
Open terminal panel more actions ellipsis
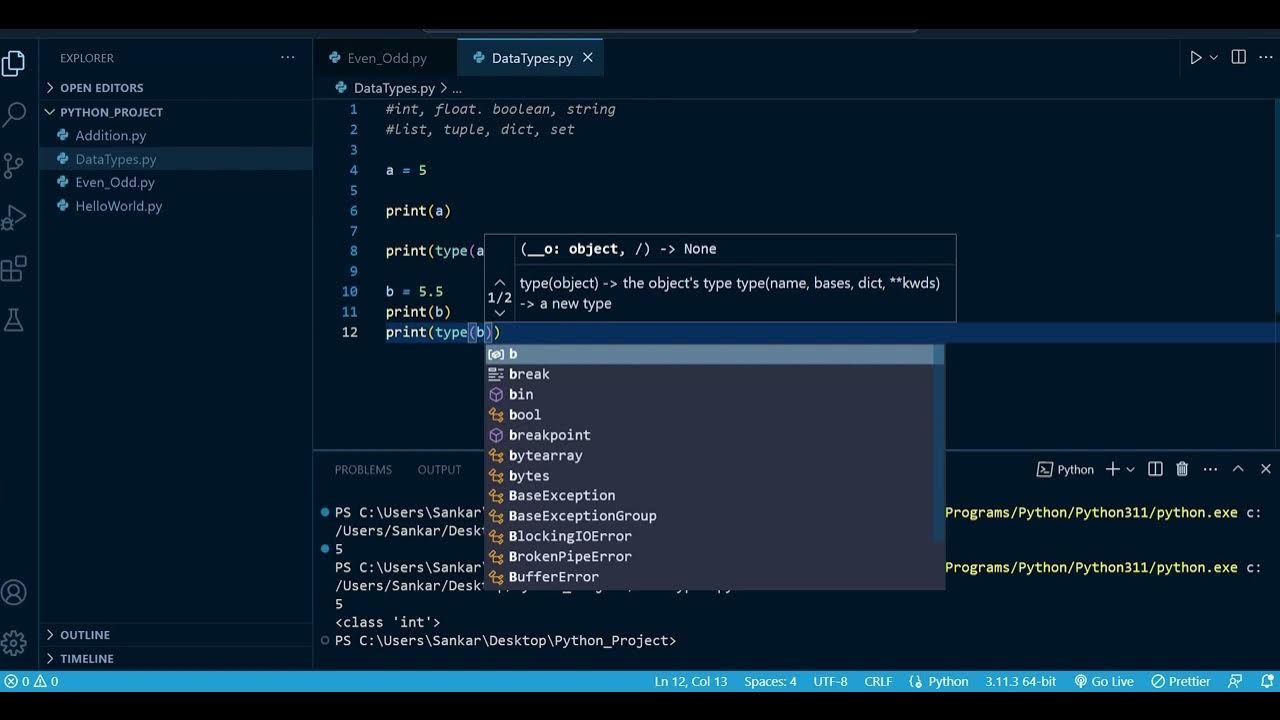tap(1210, 469)
